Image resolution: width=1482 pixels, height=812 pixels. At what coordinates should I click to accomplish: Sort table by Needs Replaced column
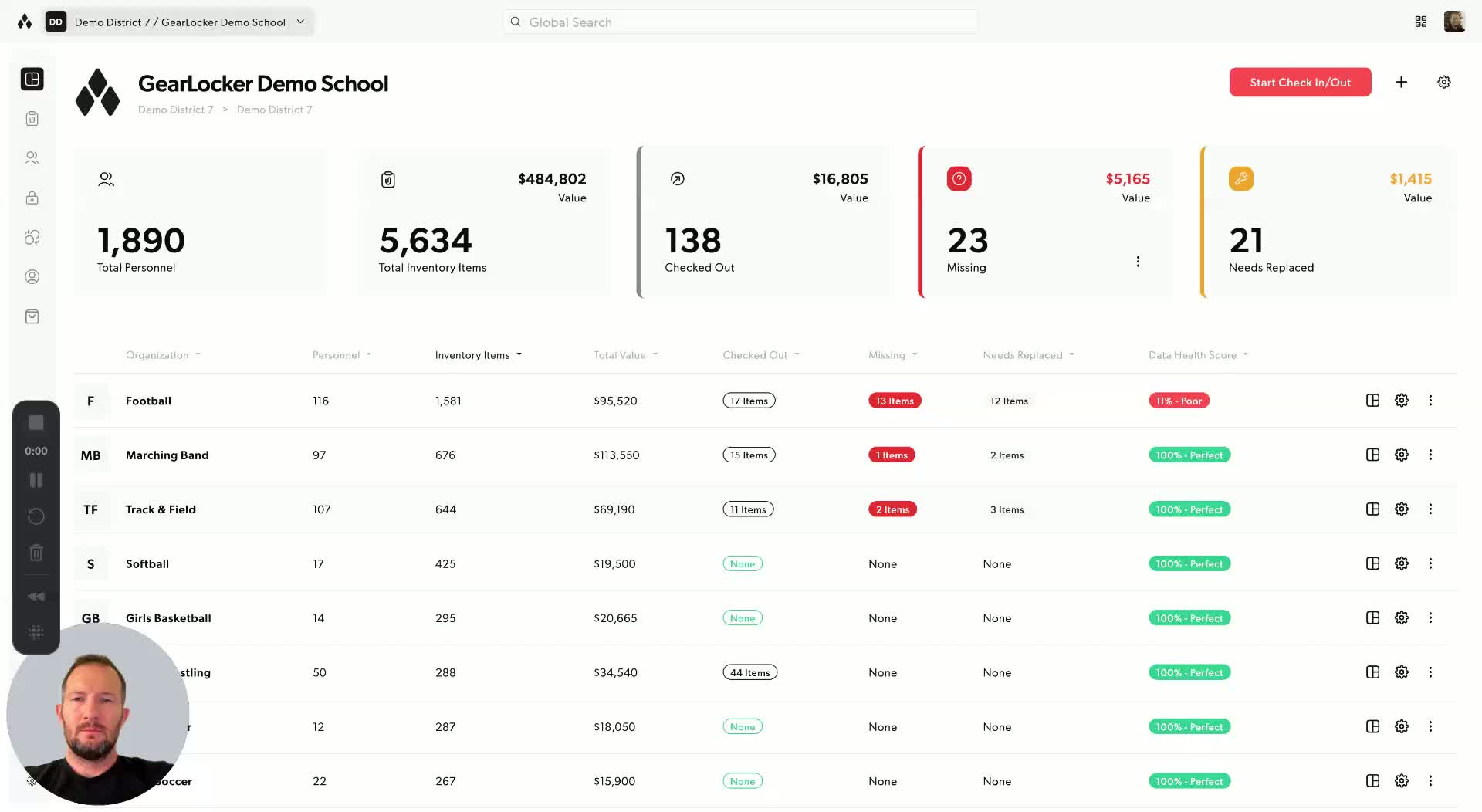click(x=1029, y=355)
